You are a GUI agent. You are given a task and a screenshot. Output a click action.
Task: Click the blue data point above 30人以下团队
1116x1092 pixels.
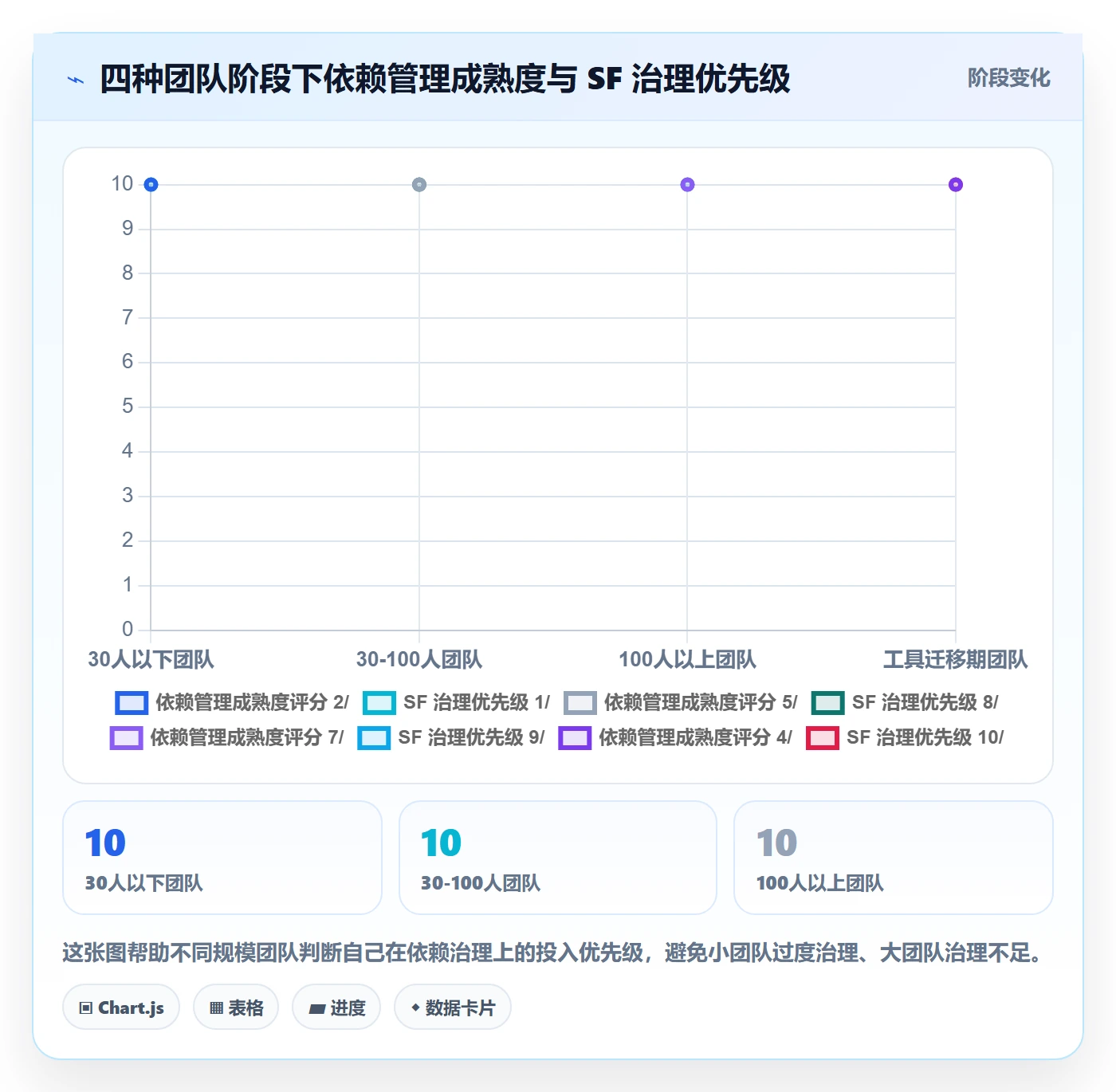point(151,185)
